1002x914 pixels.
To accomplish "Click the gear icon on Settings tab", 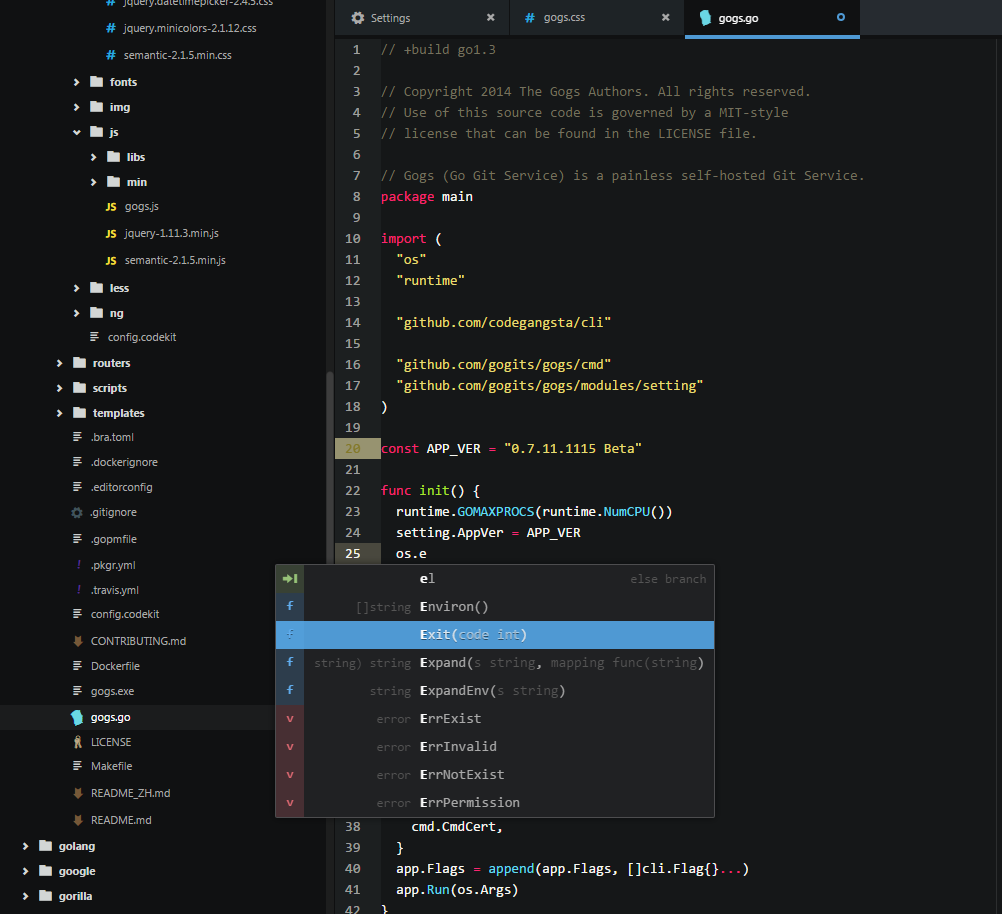I will click(x=358, y=18).
